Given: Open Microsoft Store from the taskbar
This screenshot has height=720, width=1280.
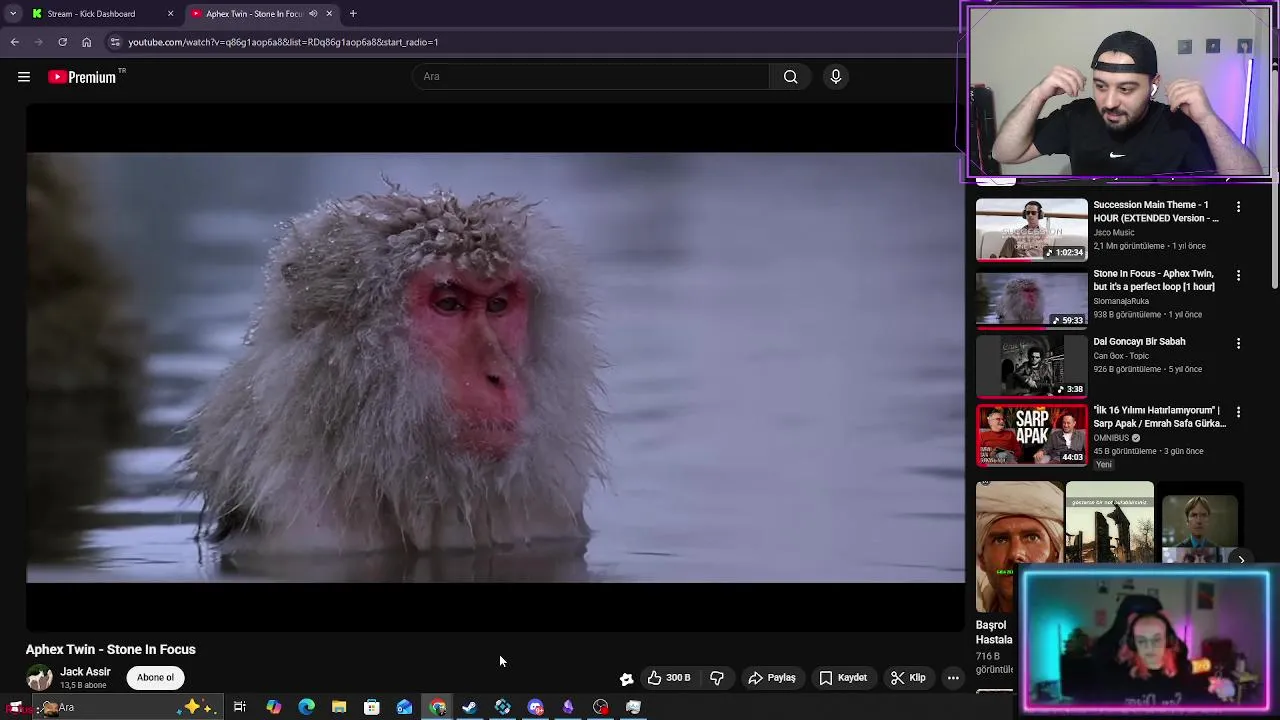Looking at the screenshot, I should coord(372,707).
